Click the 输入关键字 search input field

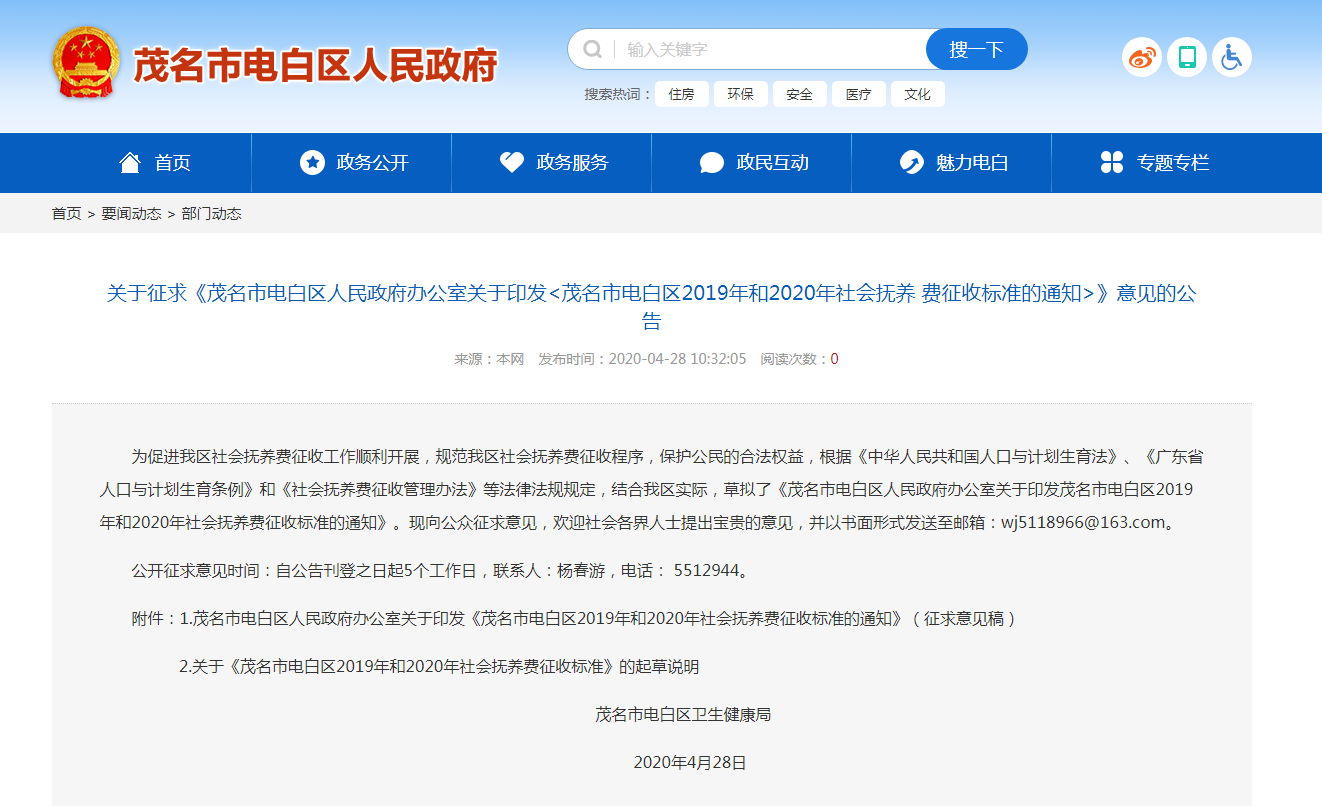pyautogui.click(x=770, y=49)
